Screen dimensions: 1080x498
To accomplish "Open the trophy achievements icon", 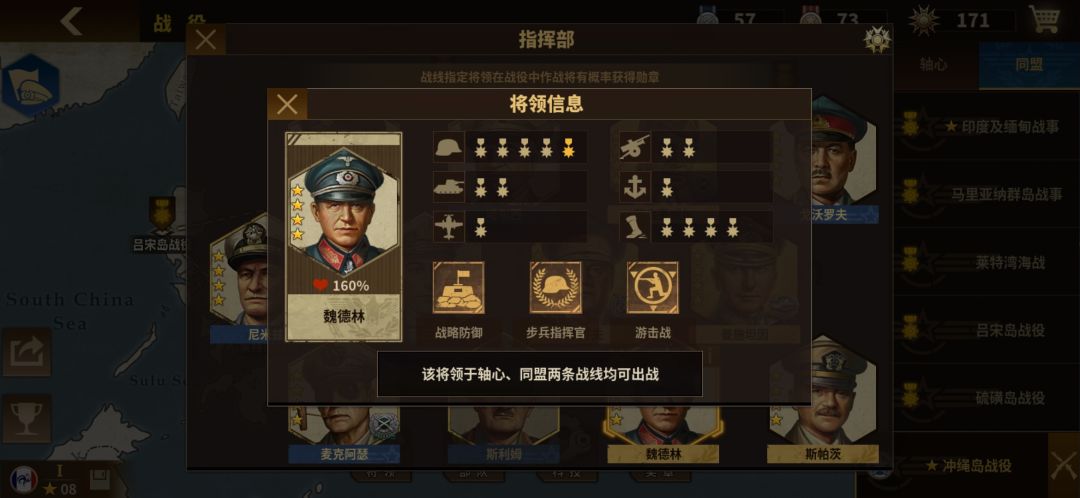I will click(26, 419).
